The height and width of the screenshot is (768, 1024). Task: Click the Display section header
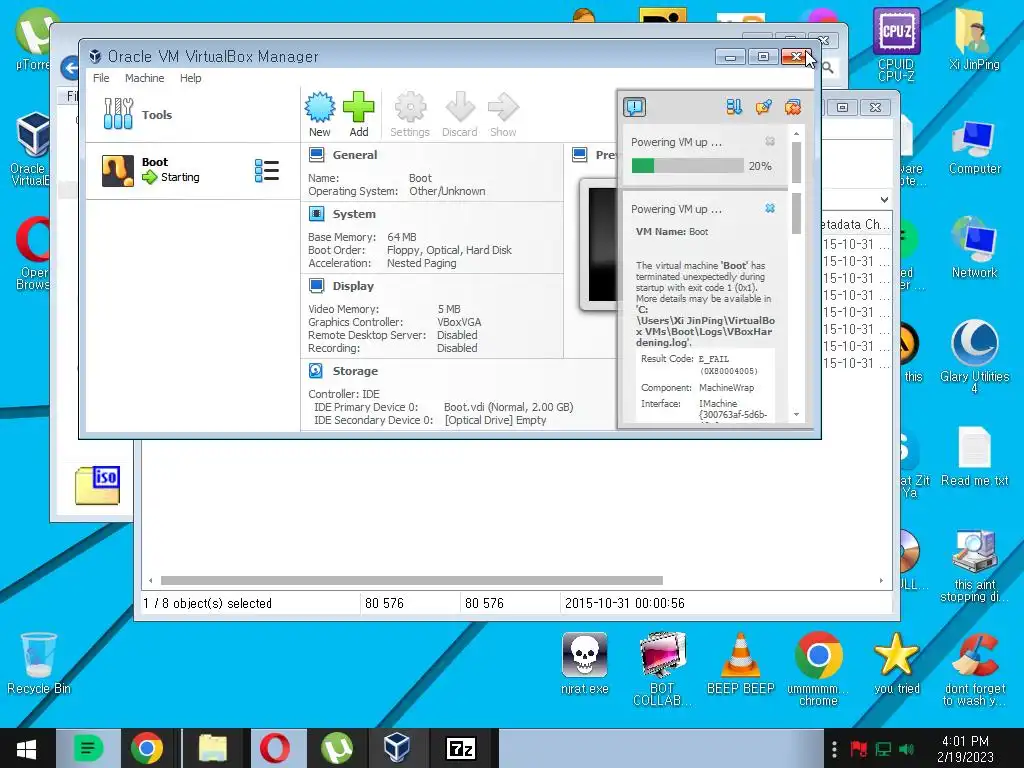point(353,285)
